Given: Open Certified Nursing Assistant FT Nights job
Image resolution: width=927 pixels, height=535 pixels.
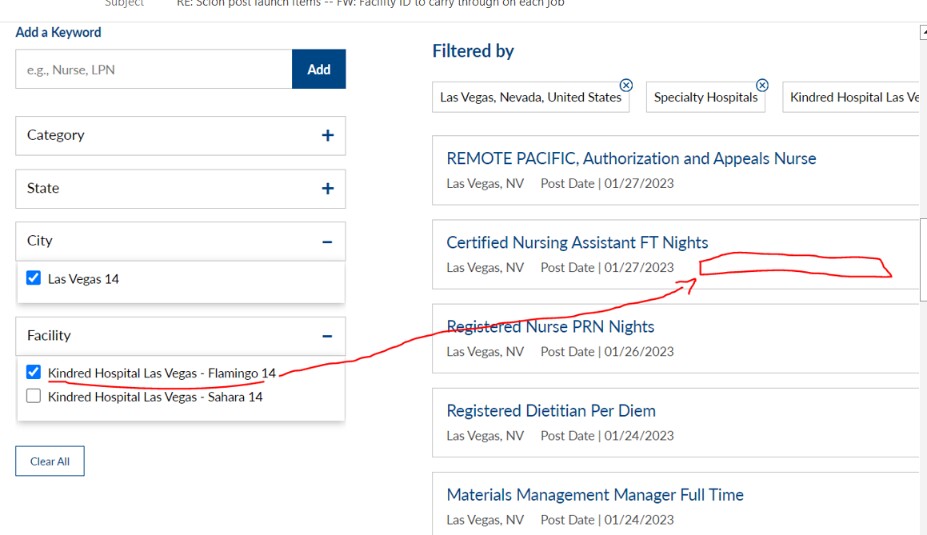Looking at the screenshot, I should point(577,243).
